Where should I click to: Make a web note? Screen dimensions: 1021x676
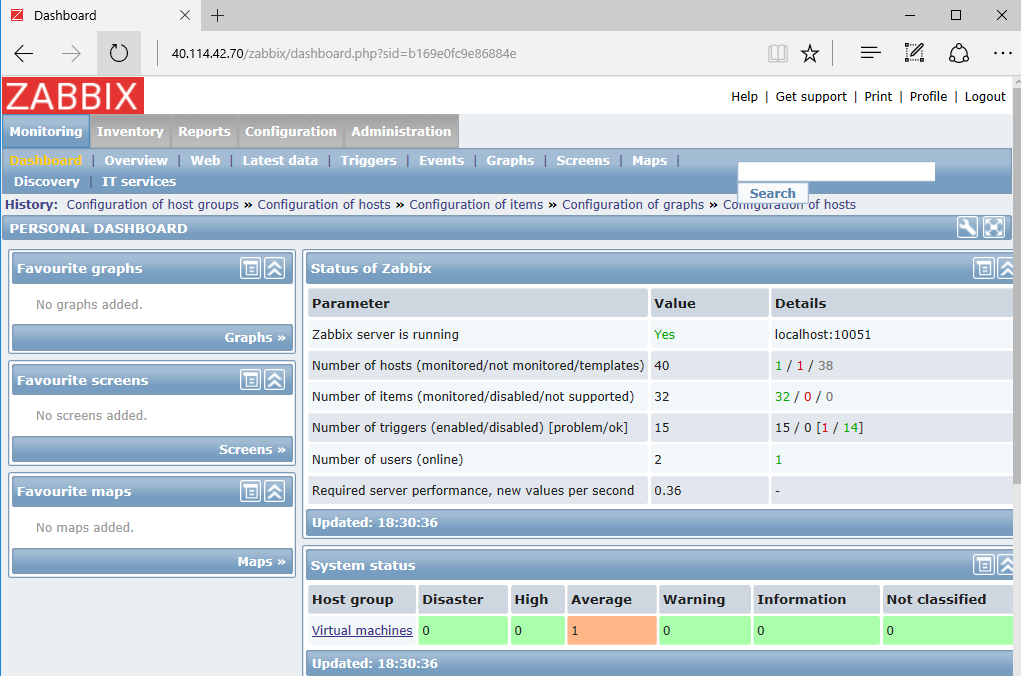click(x=914, y=53)
